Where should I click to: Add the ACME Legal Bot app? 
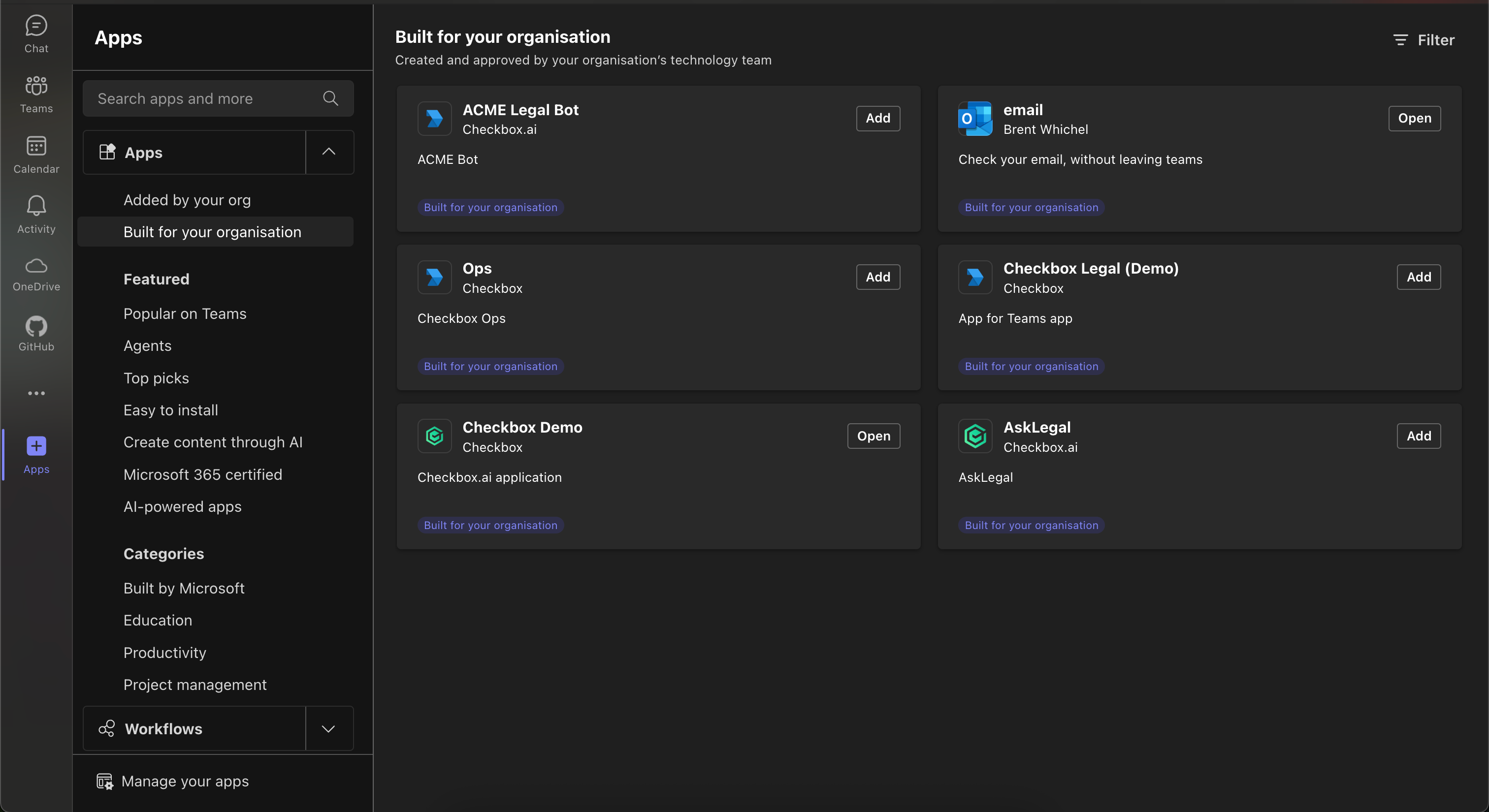(x=877, y=119)
